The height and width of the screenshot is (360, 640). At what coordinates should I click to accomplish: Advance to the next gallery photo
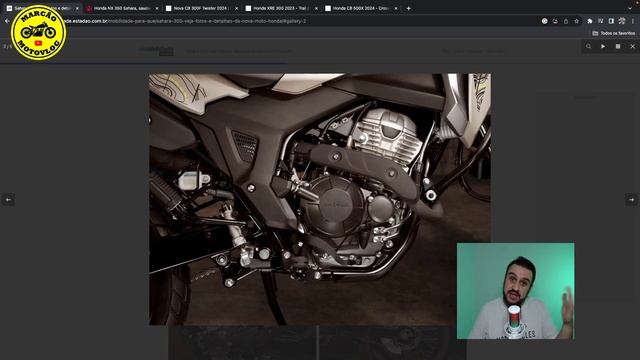pos(631,200)
